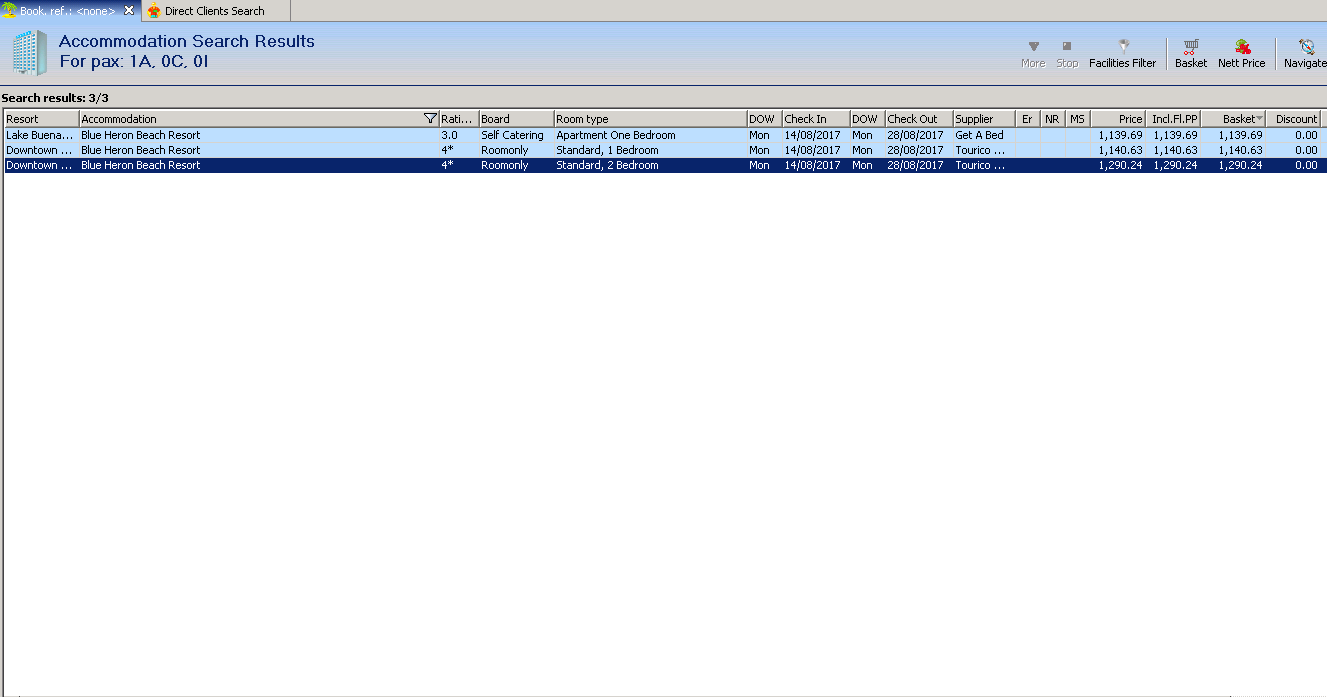
Task: Click the Basket column sort arrow
Action: tap(1259, 119)
